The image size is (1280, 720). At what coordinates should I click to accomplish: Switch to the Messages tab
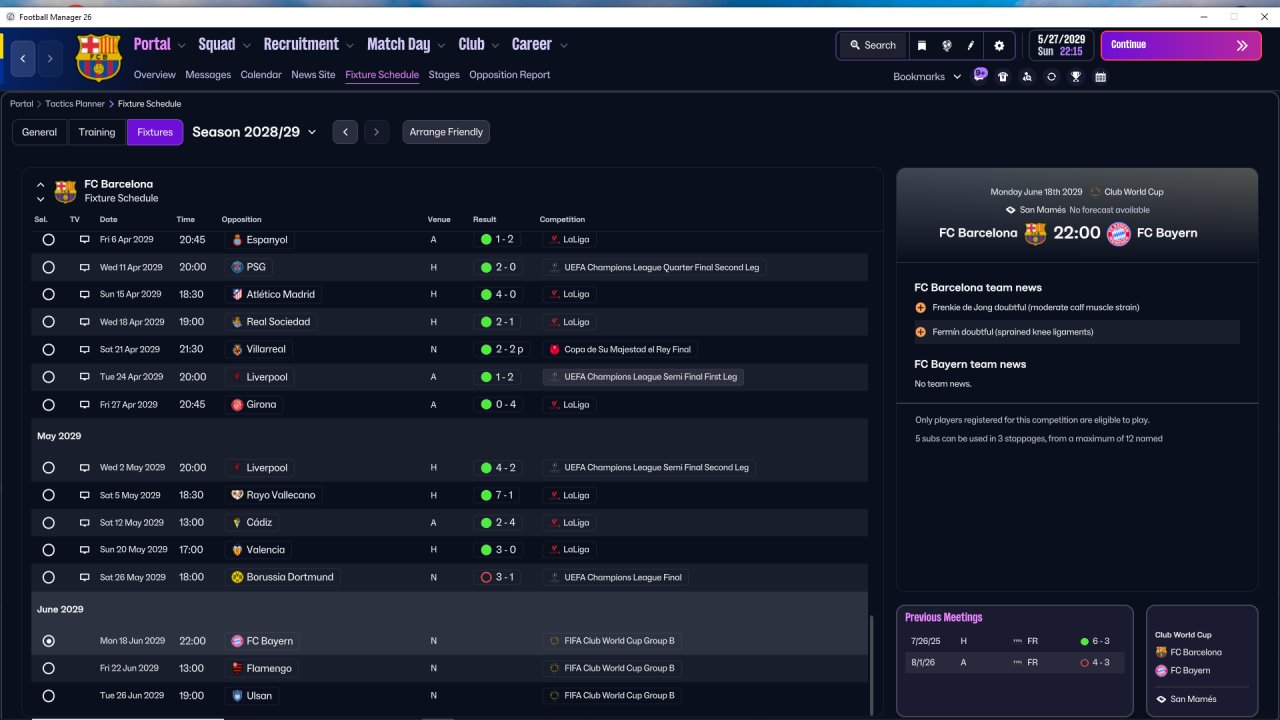208,75
